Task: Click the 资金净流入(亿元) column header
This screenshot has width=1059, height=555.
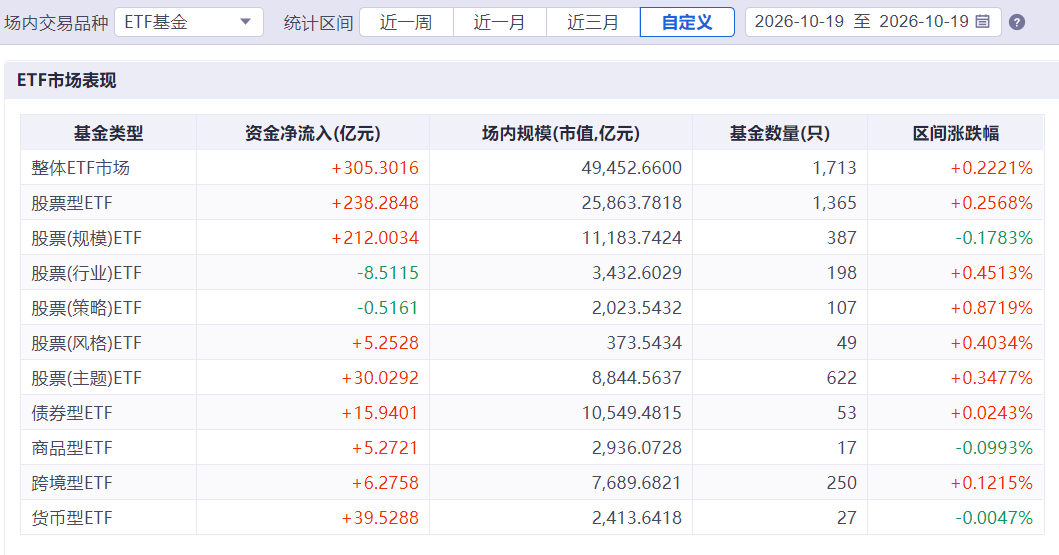Action: coord(313,133)
